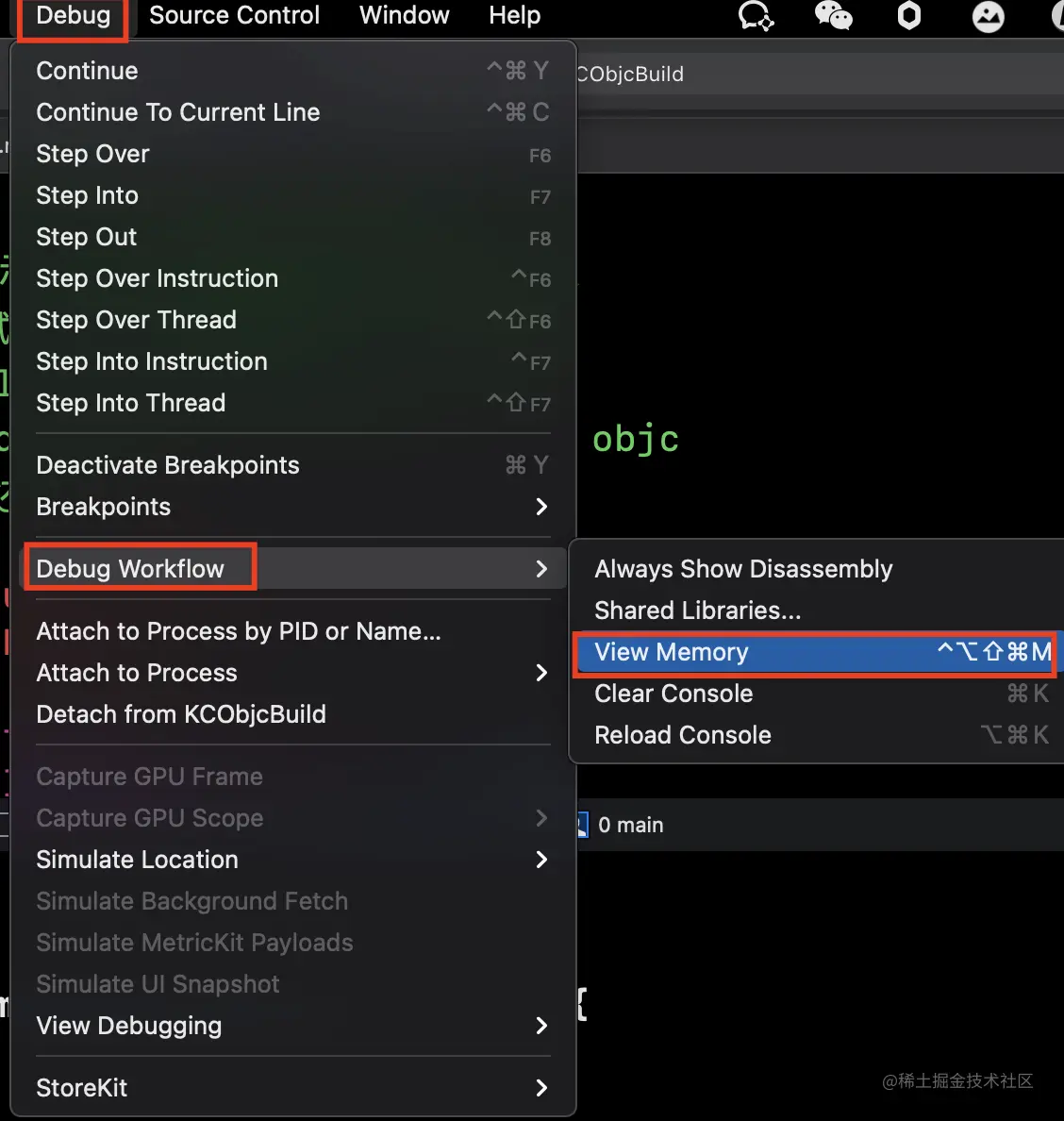Click the Simulate UI Snapshot item
This screenshot has height=1121, width=1064.
coord(293,984)
